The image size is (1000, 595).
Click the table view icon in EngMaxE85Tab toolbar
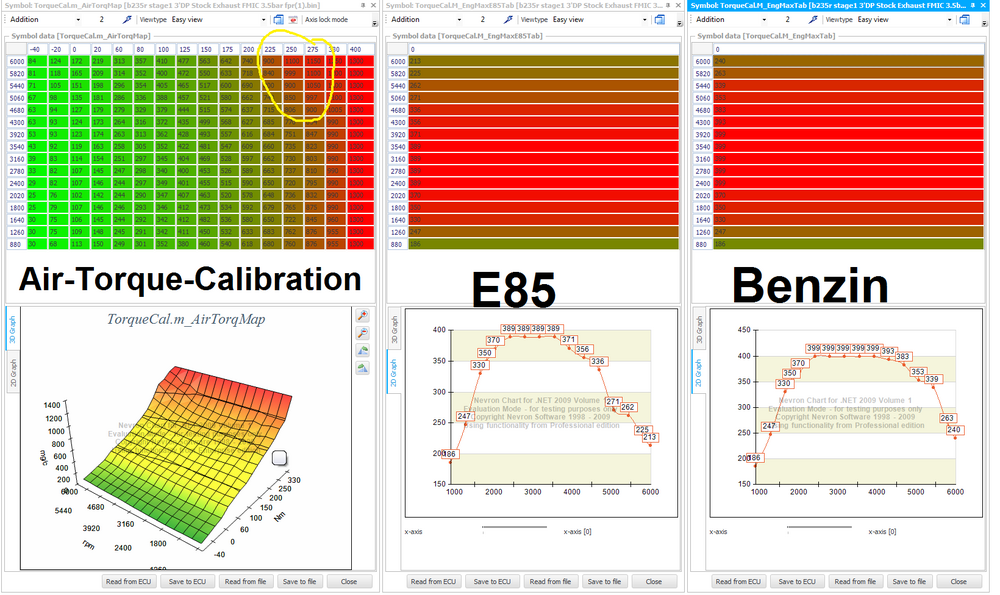tap(660, 20)
